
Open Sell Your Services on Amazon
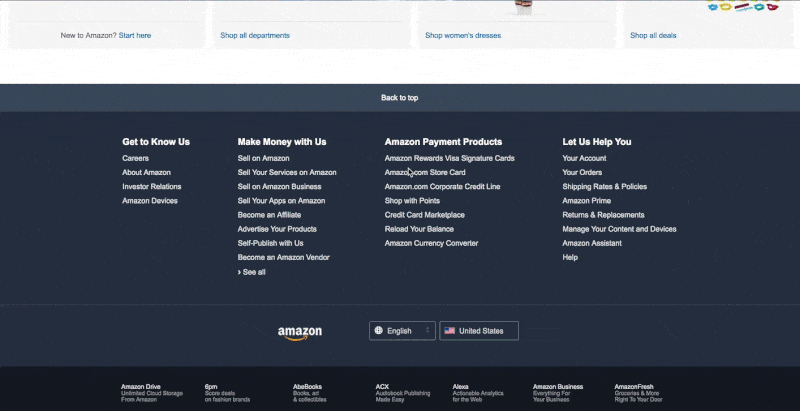tap(287, 173)
